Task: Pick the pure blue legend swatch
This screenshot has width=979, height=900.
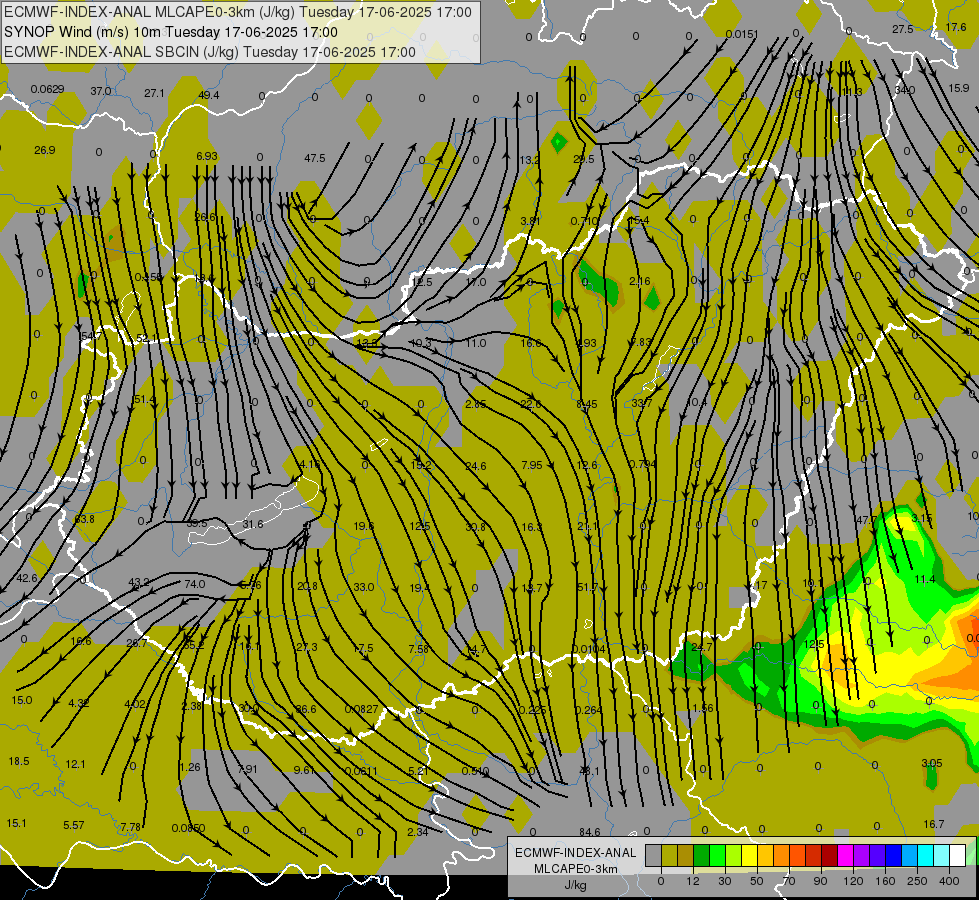Action: click(x=893, y=855)
